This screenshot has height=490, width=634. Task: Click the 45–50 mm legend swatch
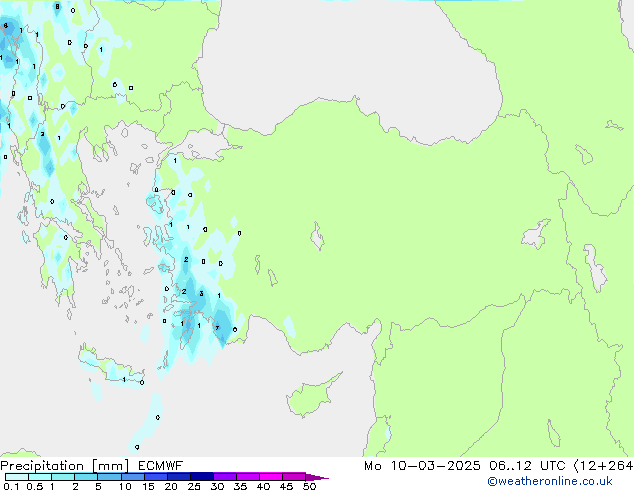click(294, 477)
